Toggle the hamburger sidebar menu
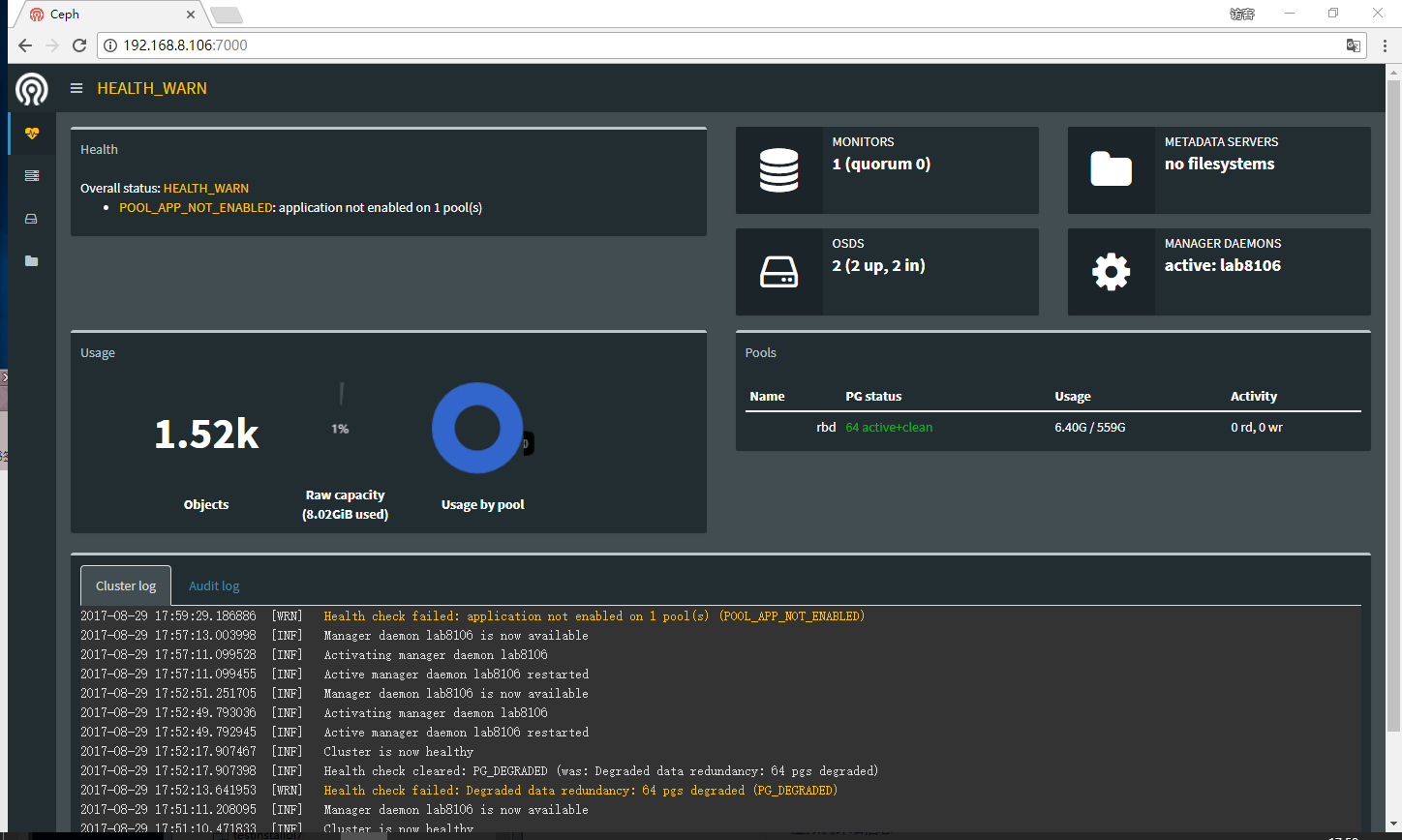Image resolution: width=1402 pixels, height=840 pixels. pyautogui.click(x=76, y=88)
